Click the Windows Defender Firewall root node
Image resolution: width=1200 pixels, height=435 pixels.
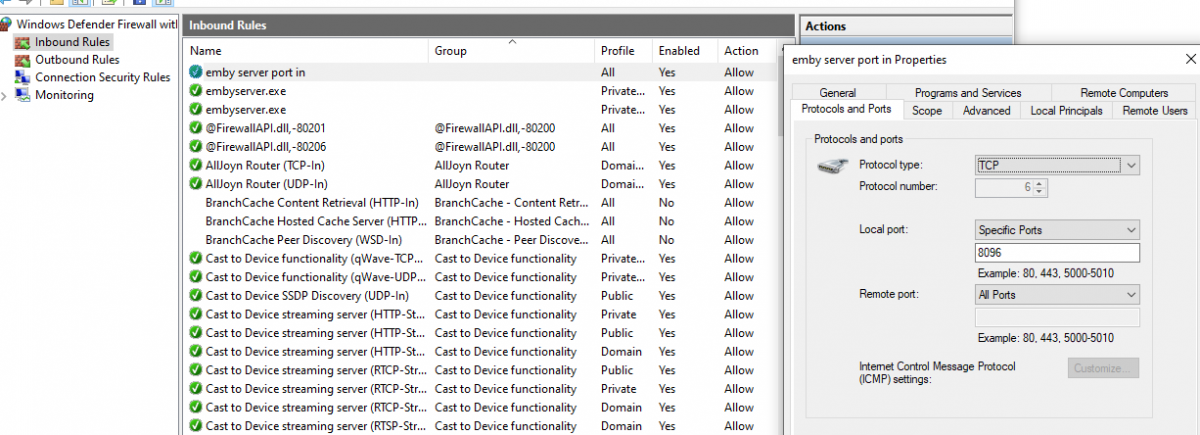tap(99, 24)
